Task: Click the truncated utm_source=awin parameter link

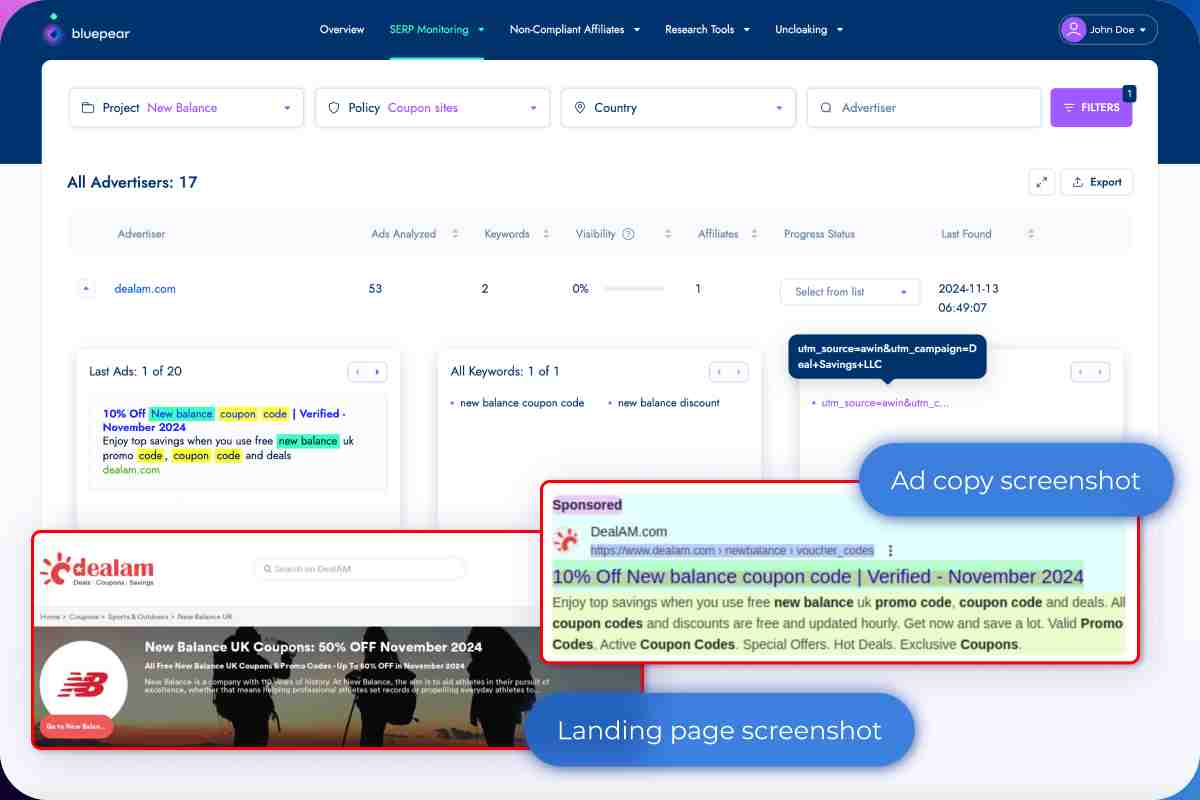Action: 885,403
